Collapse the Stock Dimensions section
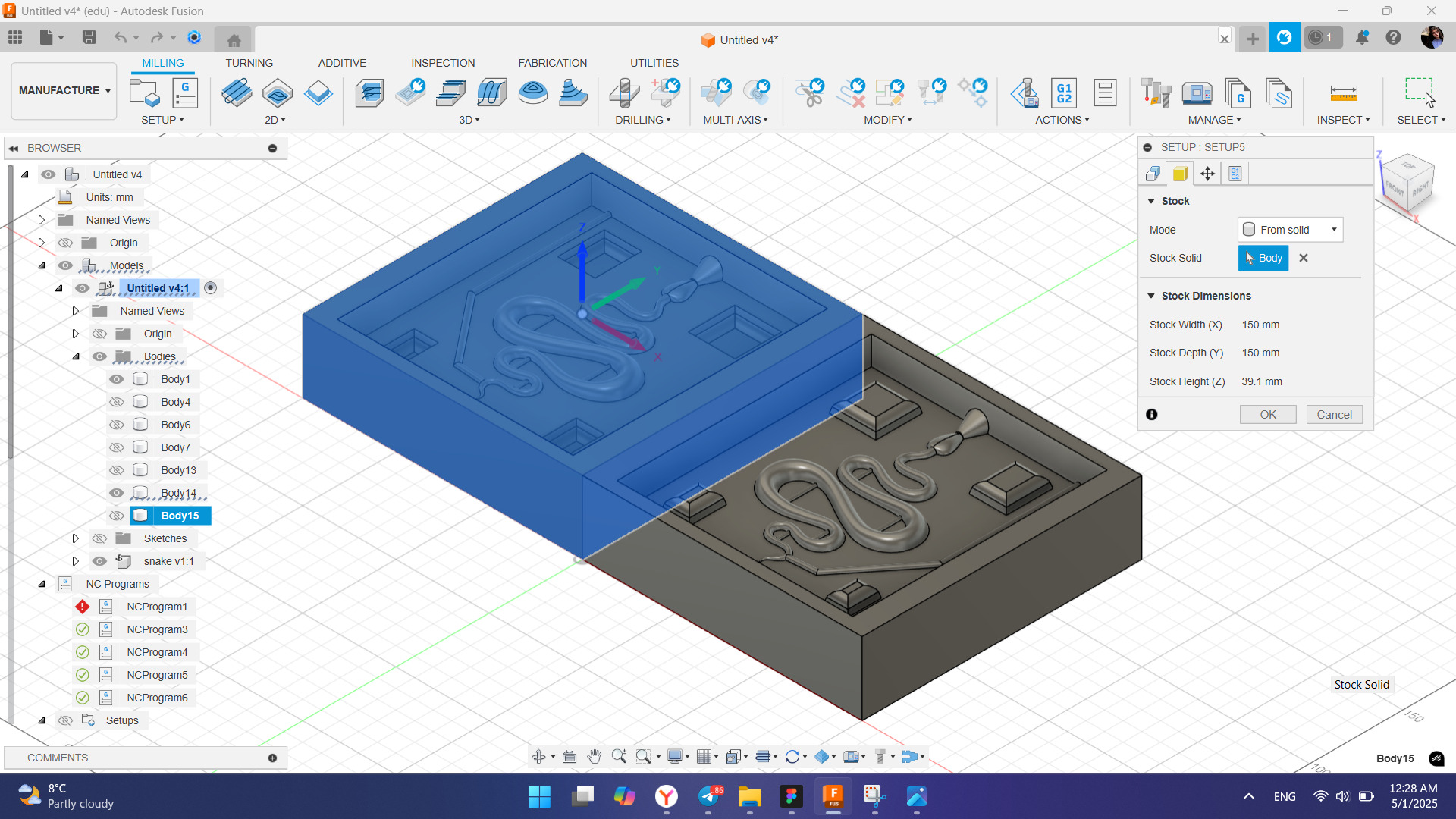1456x819 pixels. point(1151,296)
